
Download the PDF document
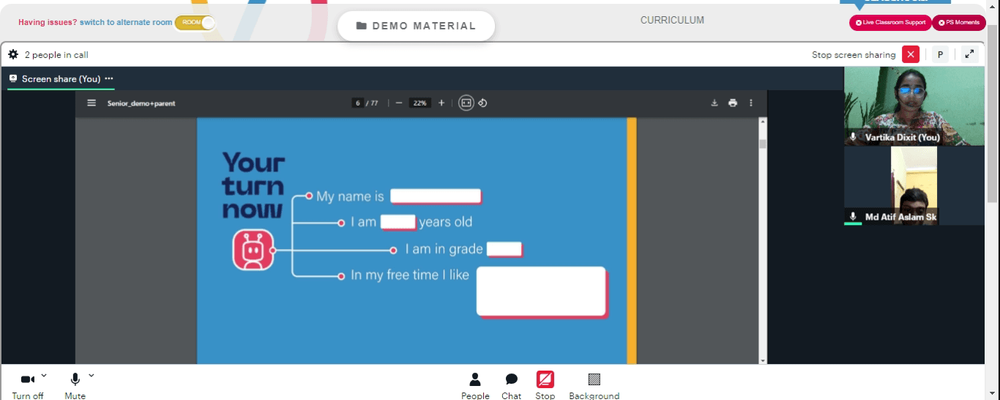714,103
